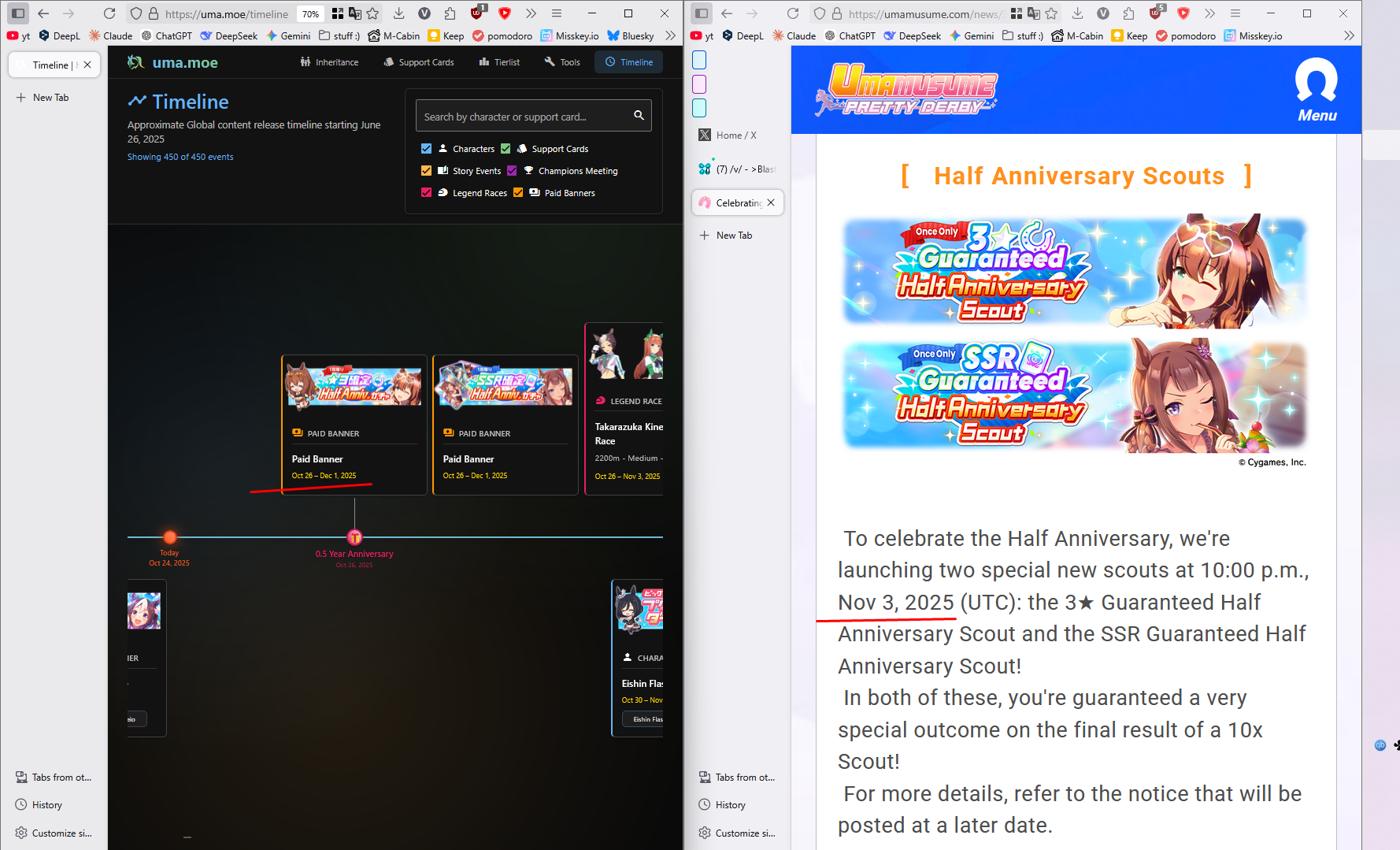Open the stuff :) bookmark folder, right window
1400x850 pixels.
1023,35
